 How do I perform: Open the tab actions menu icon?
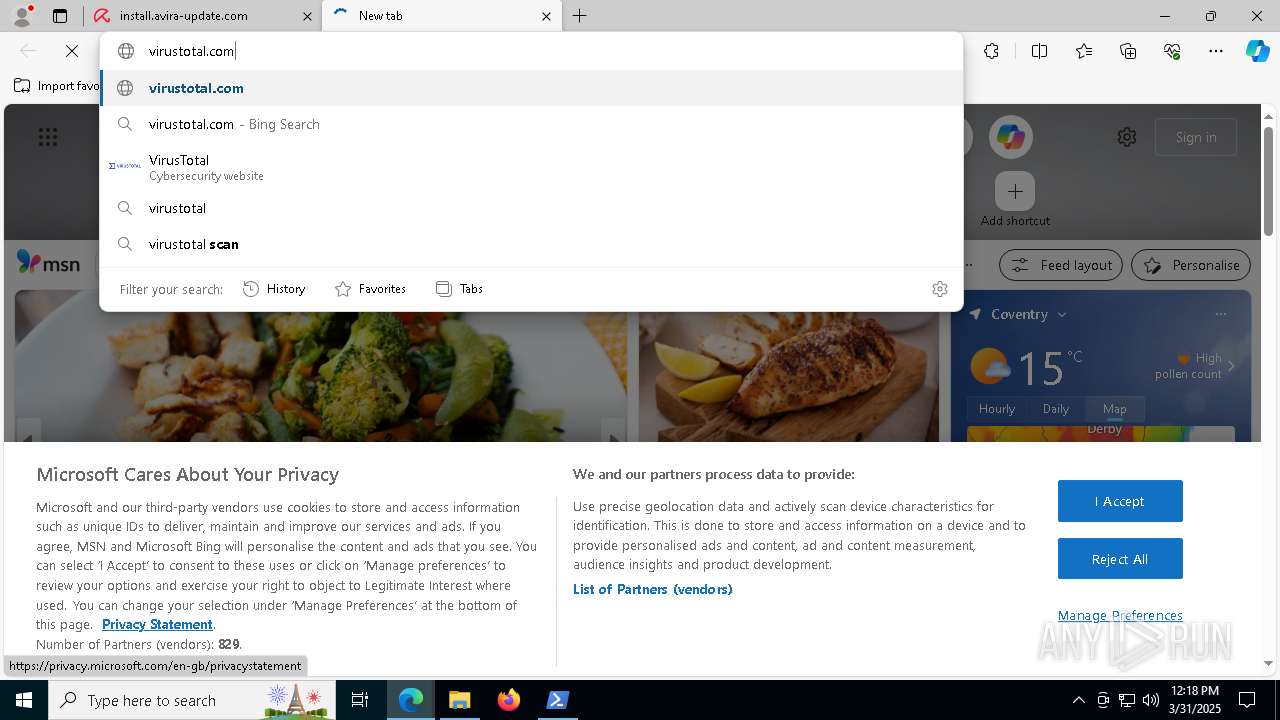(x=60, y=16)
